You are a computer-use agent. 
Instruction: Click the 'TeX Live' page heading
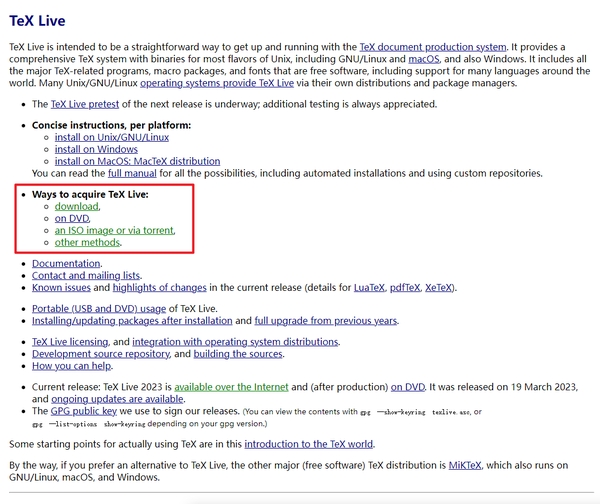(37, 21)
